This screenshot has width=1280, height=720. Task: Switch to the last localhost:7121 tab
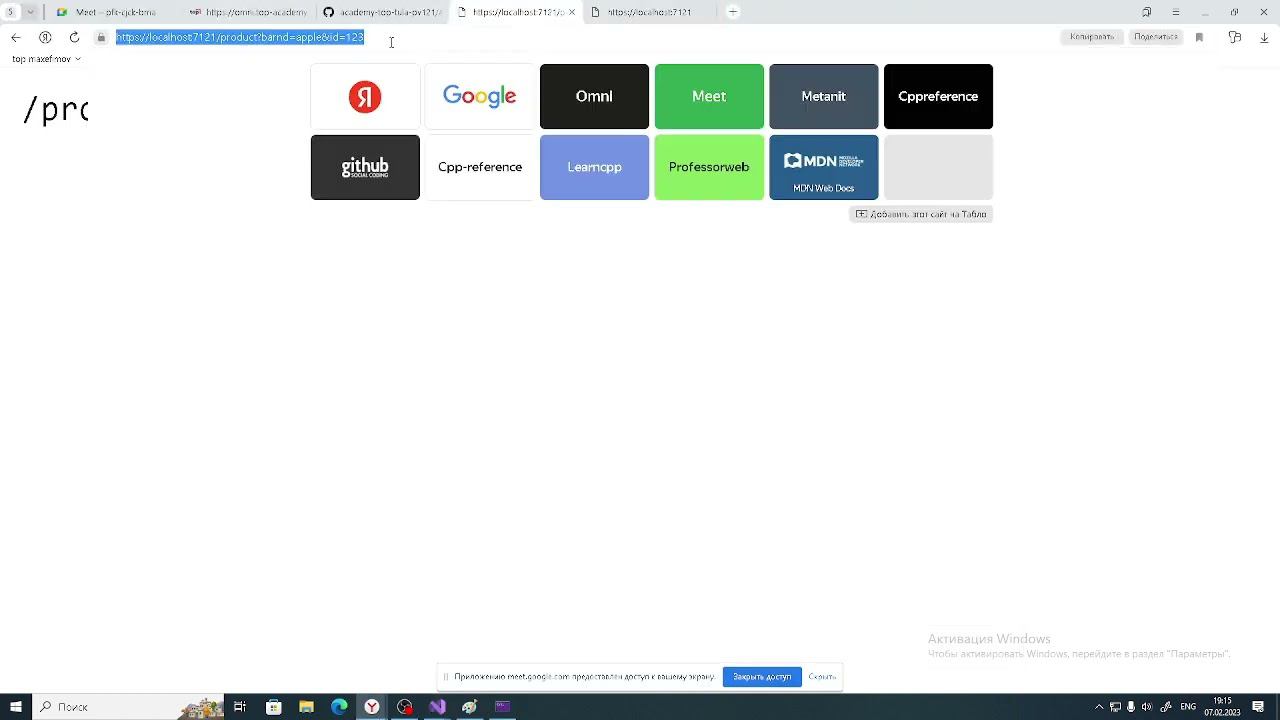pos(650,12)
